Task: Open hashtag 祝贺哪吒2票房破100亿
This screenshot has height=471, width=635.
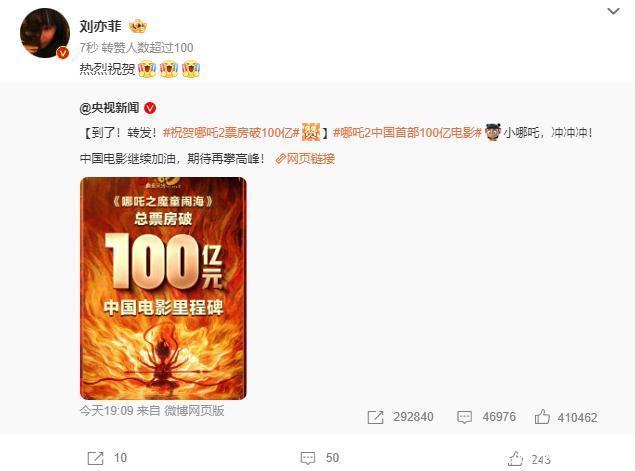Action: click(231, 132)
